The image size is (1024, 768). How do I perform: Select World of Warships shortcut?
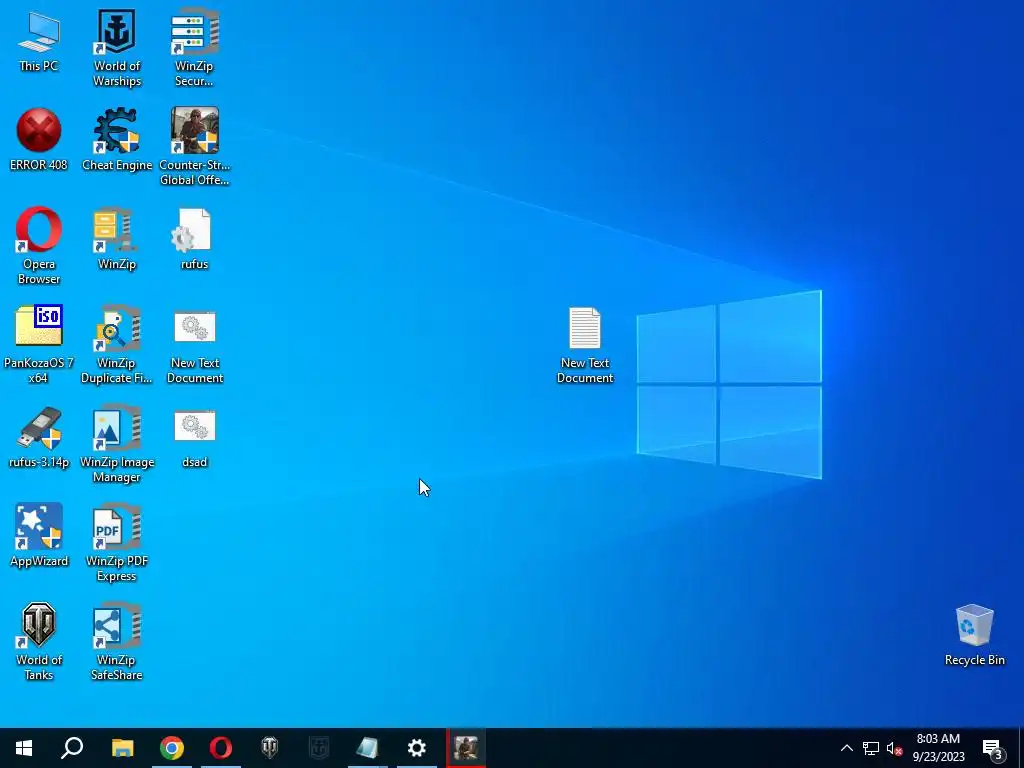coord(117,48)
